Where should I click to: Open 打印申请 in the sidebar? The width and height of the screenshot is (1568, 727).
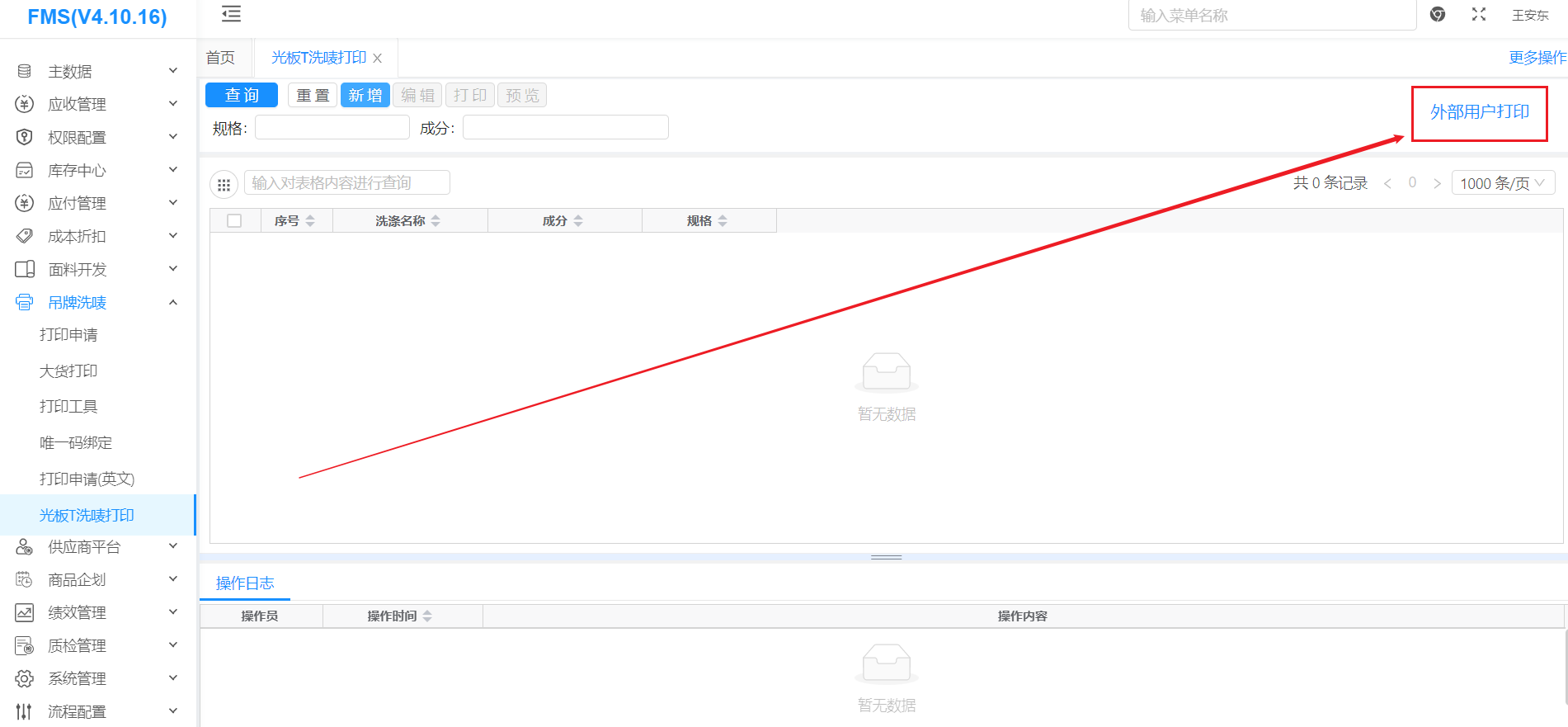[x=68, y=335]
